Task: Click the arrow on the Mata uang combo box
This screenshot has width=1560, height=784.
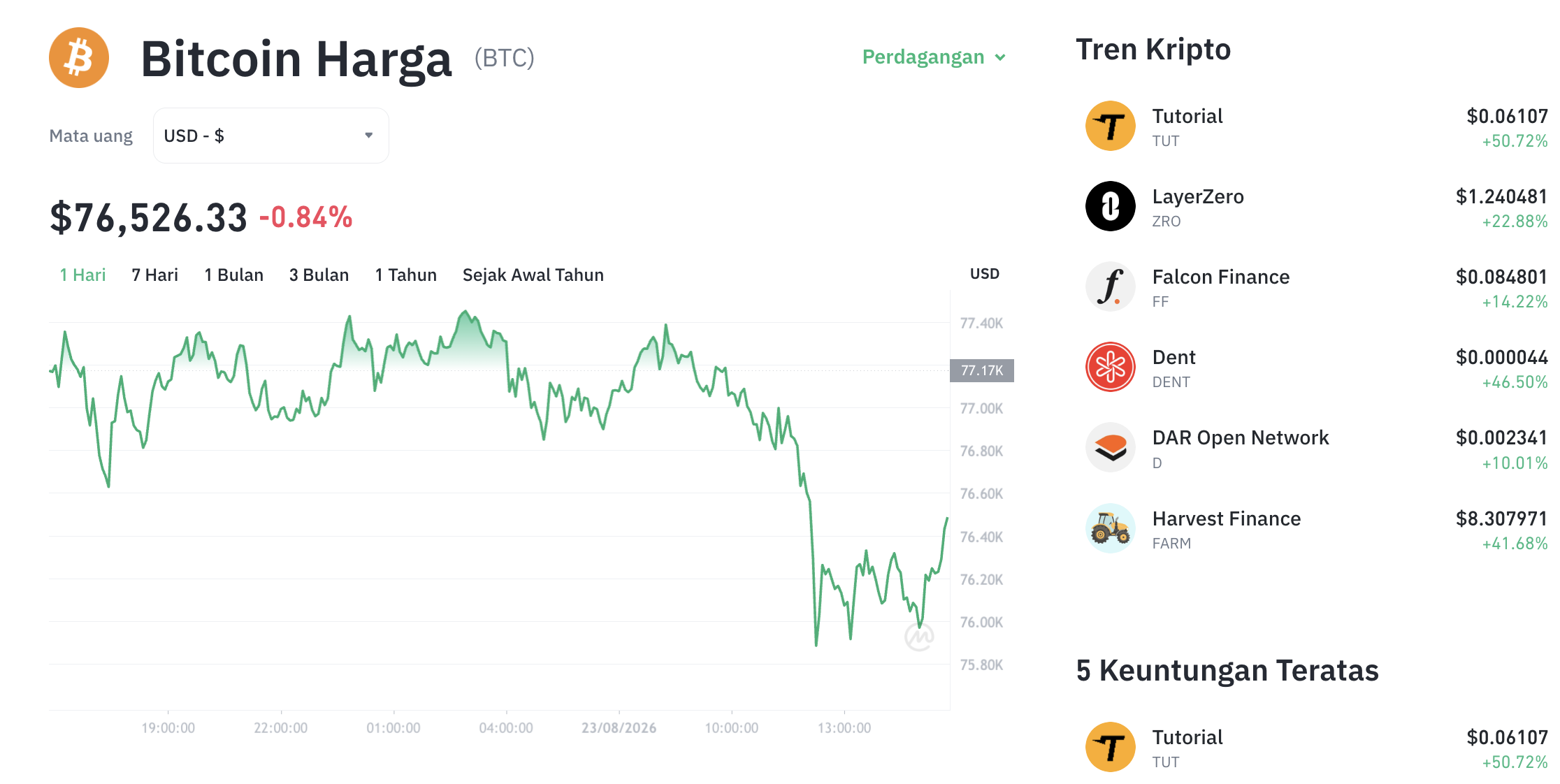Action: pos(368,136)
